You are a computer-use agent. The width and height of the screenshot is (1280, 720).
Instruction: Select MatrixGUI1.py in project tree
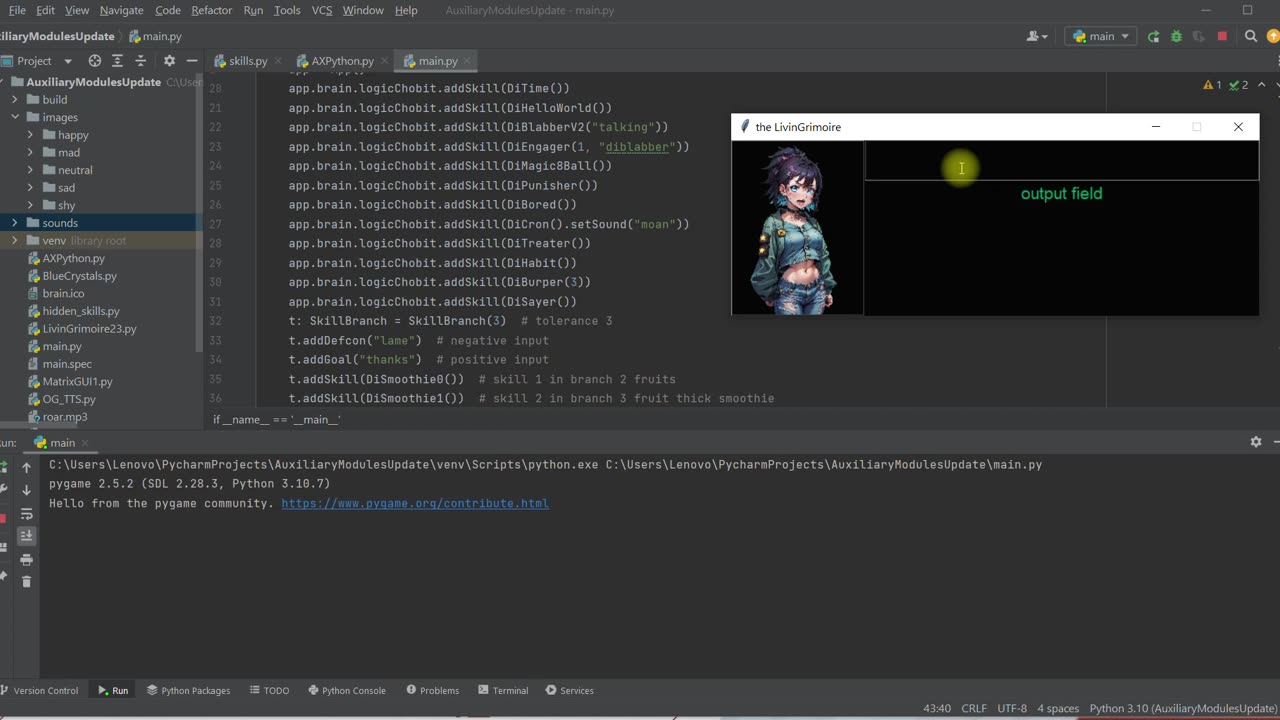[77, 381]
